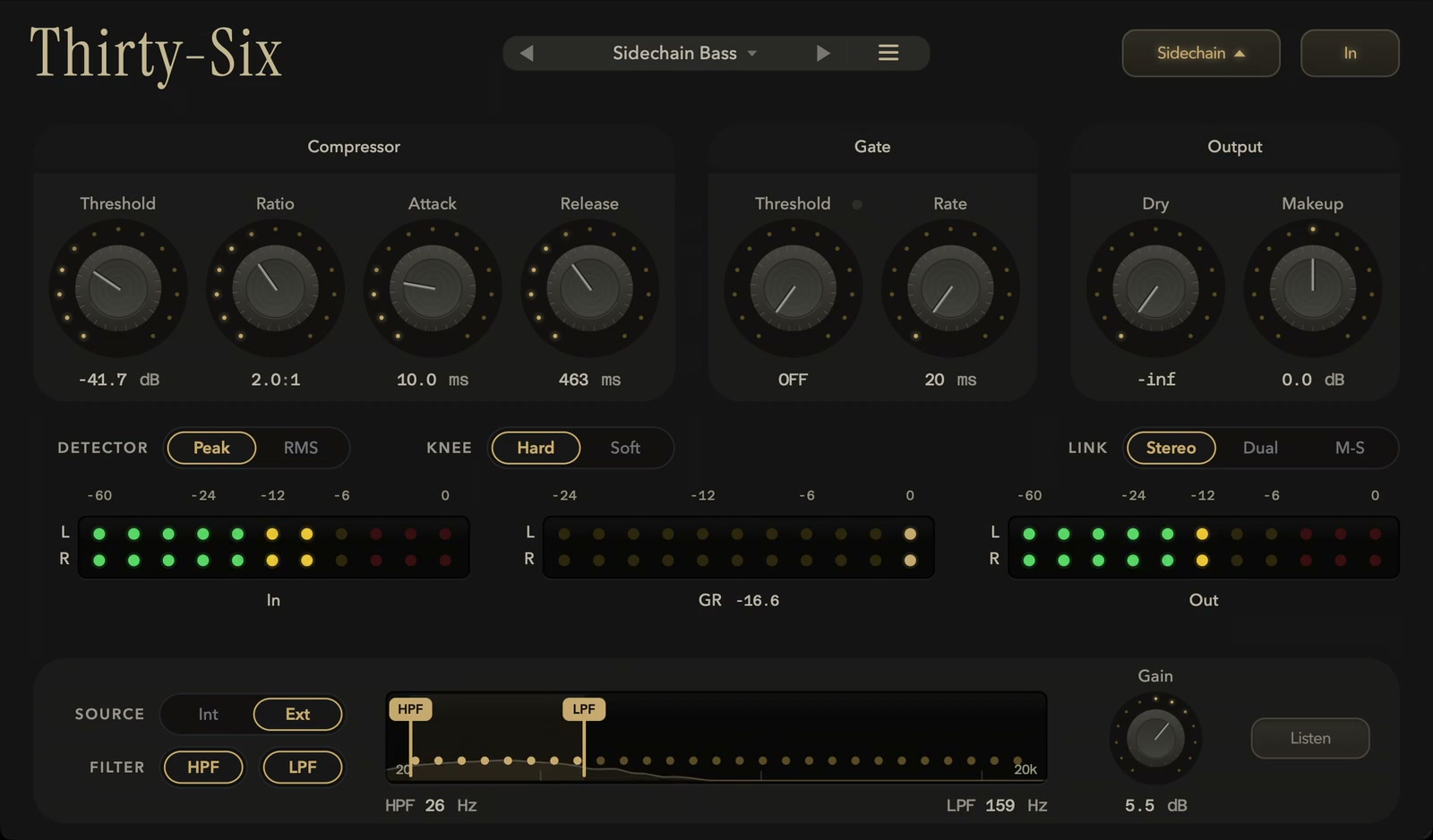Open the hamburger preset menu
Image resolution: width=1433 pixels, height=840 pixels.
point(888,54)
